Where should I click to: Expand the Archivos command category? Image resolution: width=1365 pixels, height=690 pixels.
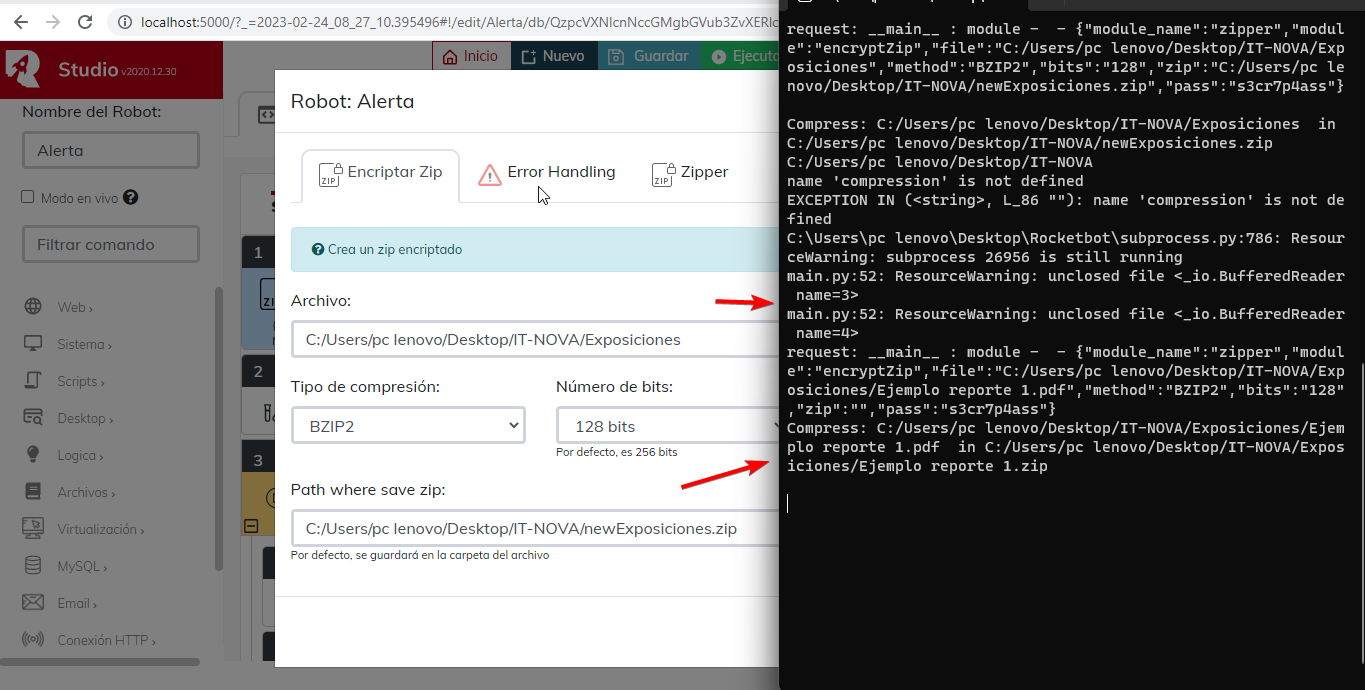[x=84, y=492]
